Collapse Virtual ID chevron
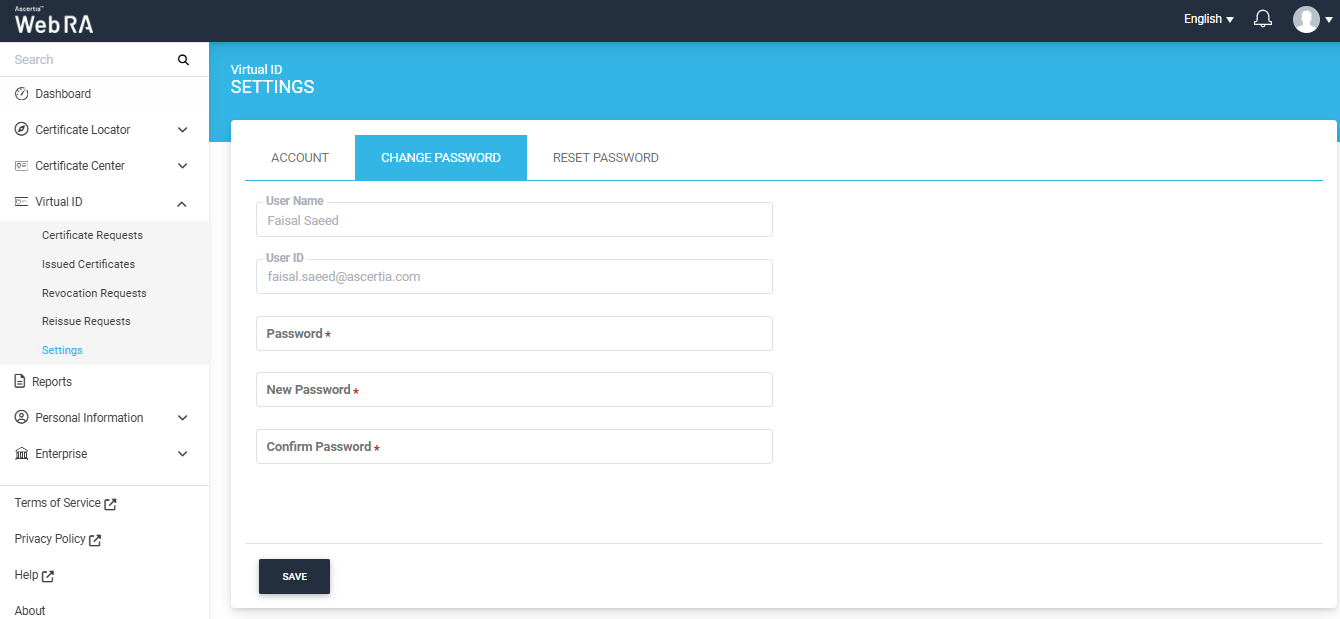Viewport: 1340px width, 619px height. pyautogui.click(x=182, y=203)
